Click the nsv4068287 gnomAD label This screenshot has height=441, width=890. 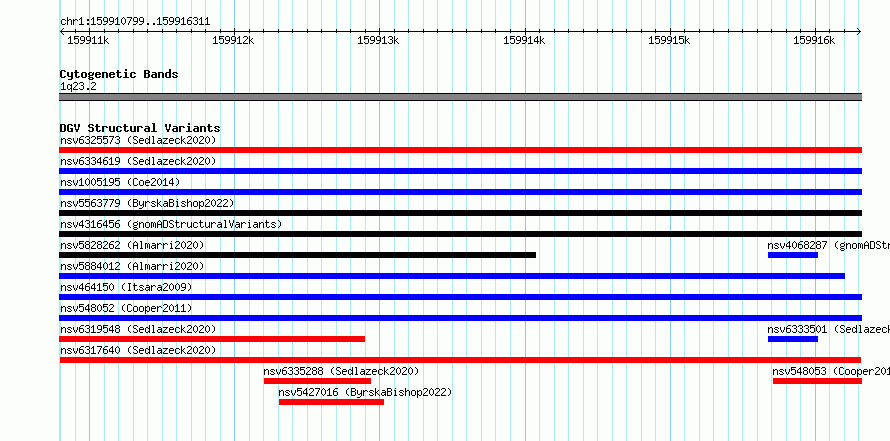pos(829,245)
